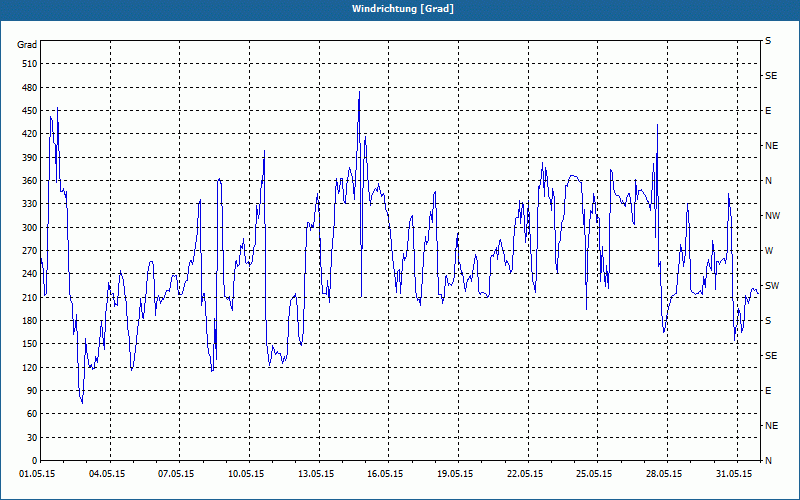Select the 240 y-axis value

29,274
